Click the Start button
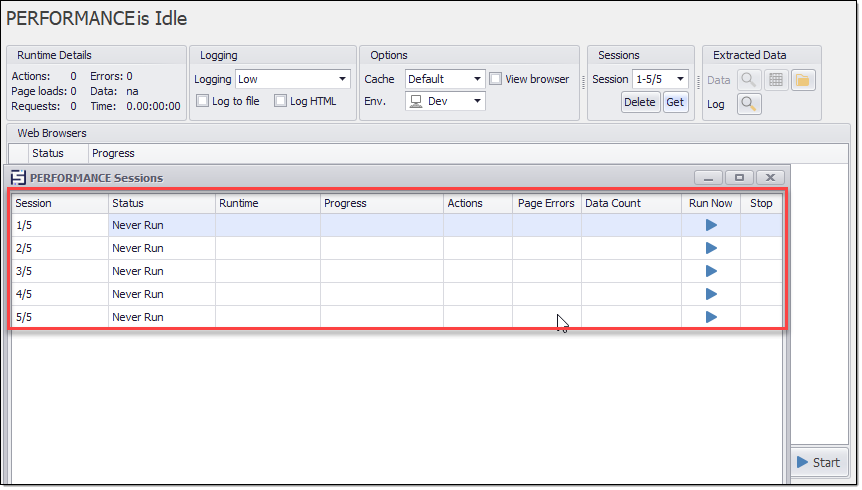Screen dimensions: 862x490 819,462
